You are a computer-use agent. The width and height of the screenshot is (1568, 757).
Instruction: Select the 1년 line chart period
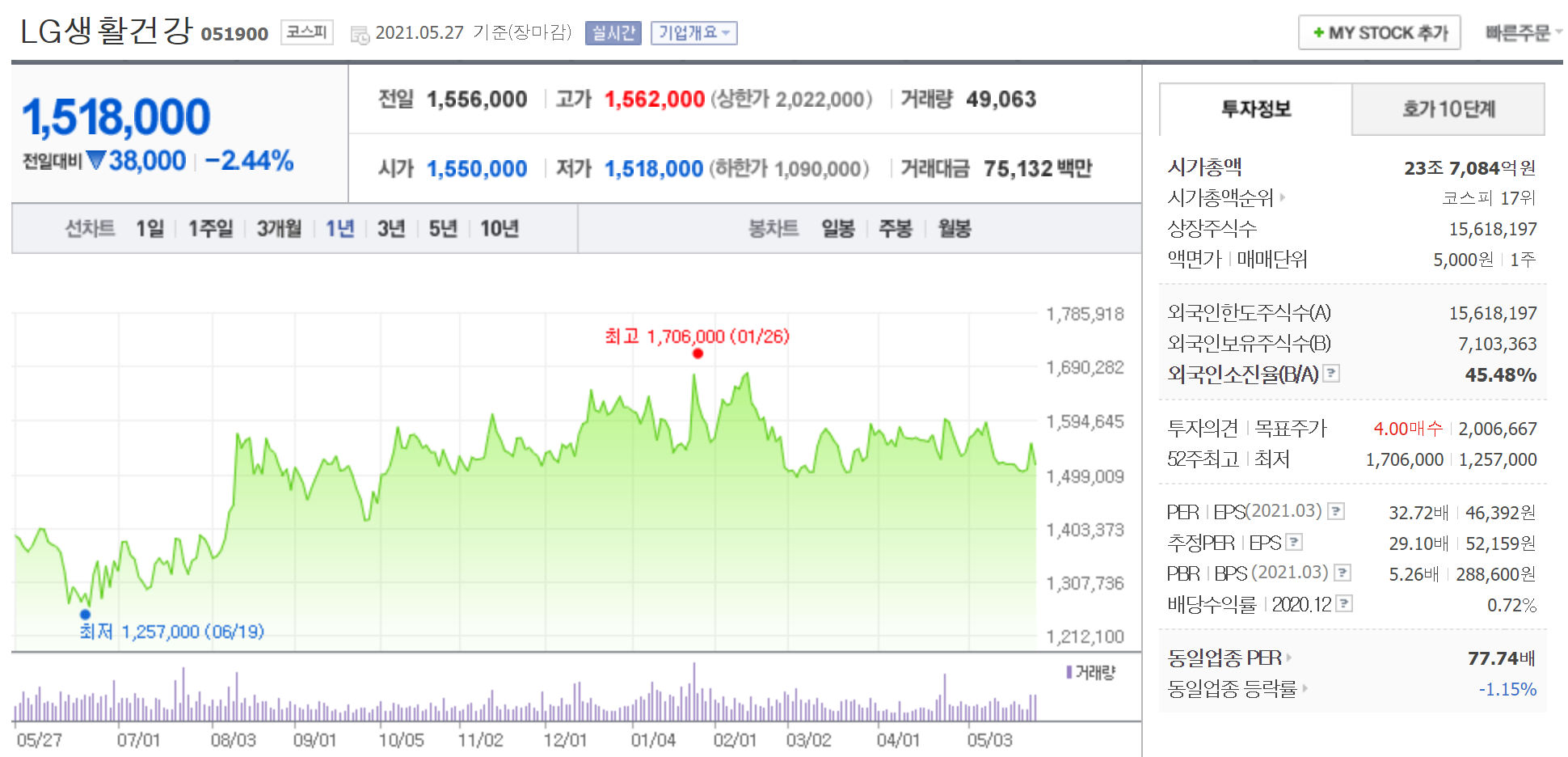coord(339,229)
